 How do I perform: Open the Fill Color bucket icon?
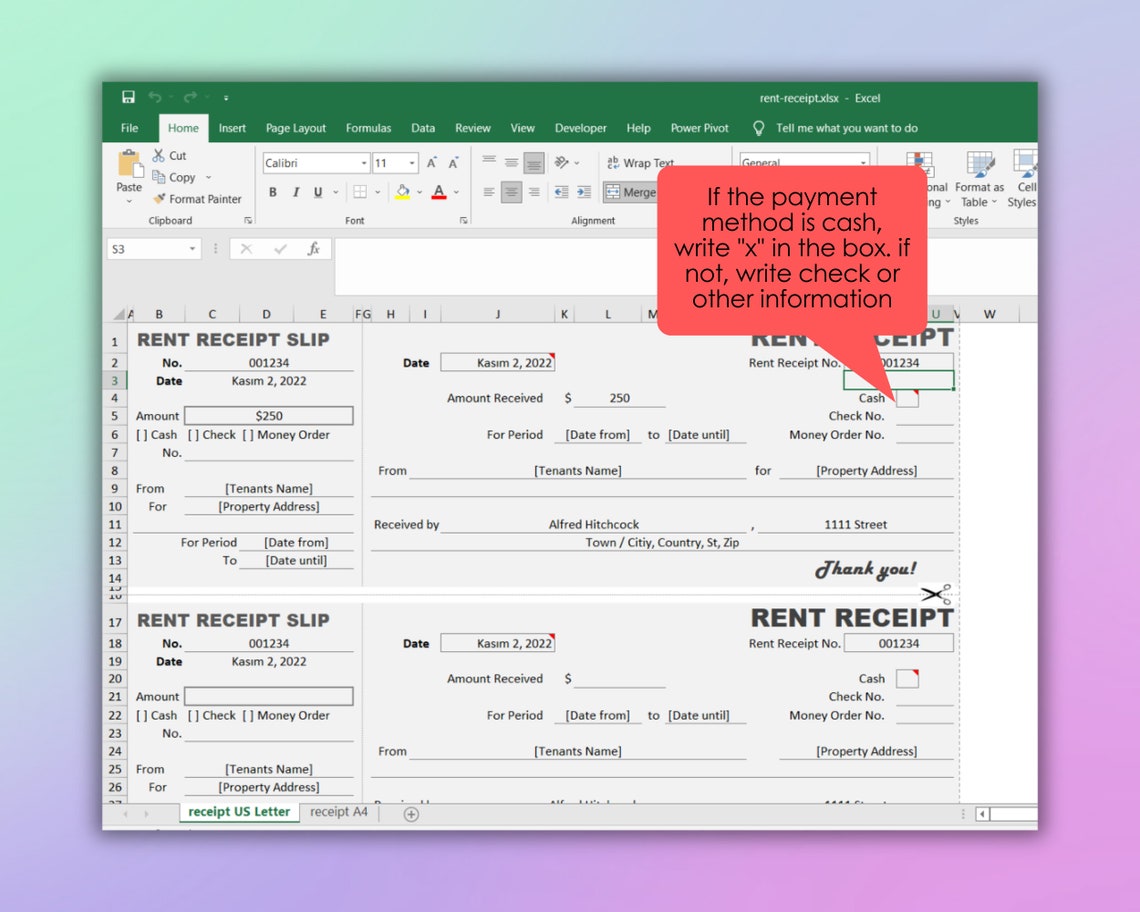pos(401,192)
